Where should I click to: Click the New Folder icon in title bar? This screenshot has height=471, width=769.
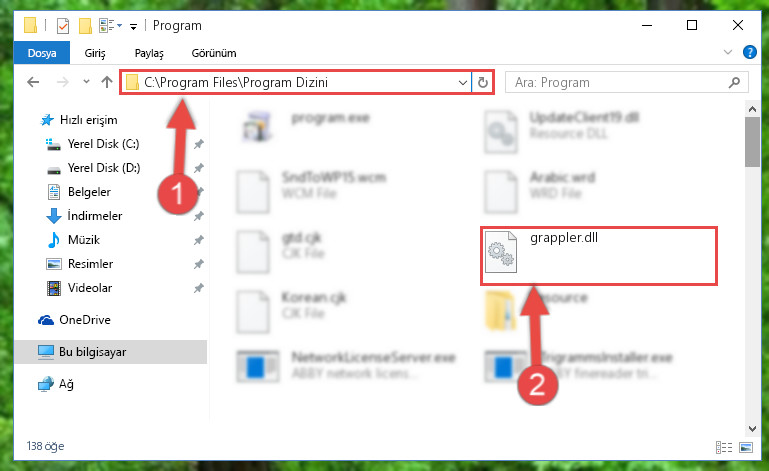85,26
